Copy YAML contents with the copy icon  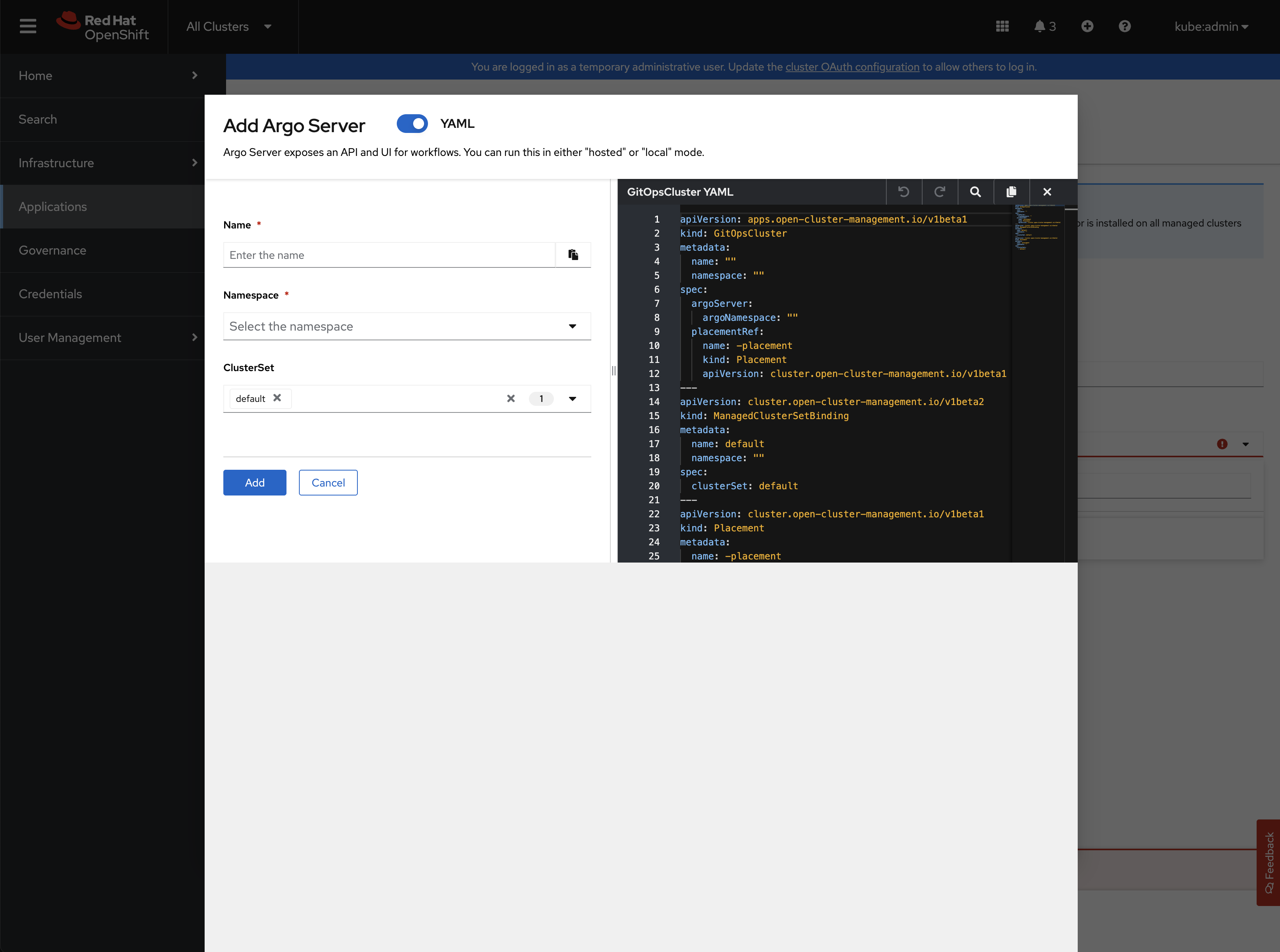pos(1011,192)
